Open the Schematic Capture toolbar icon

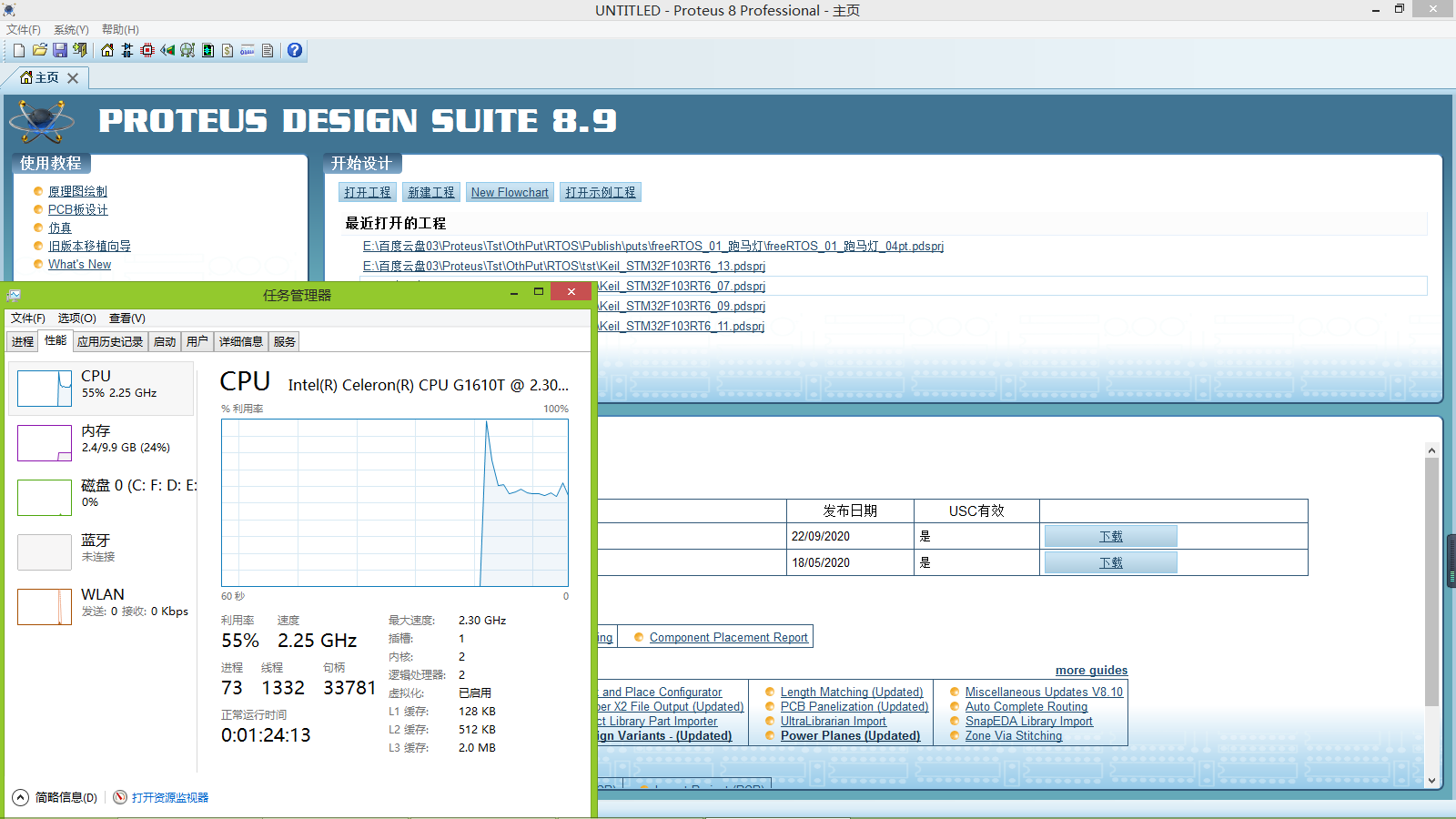[x=127, y=50]
